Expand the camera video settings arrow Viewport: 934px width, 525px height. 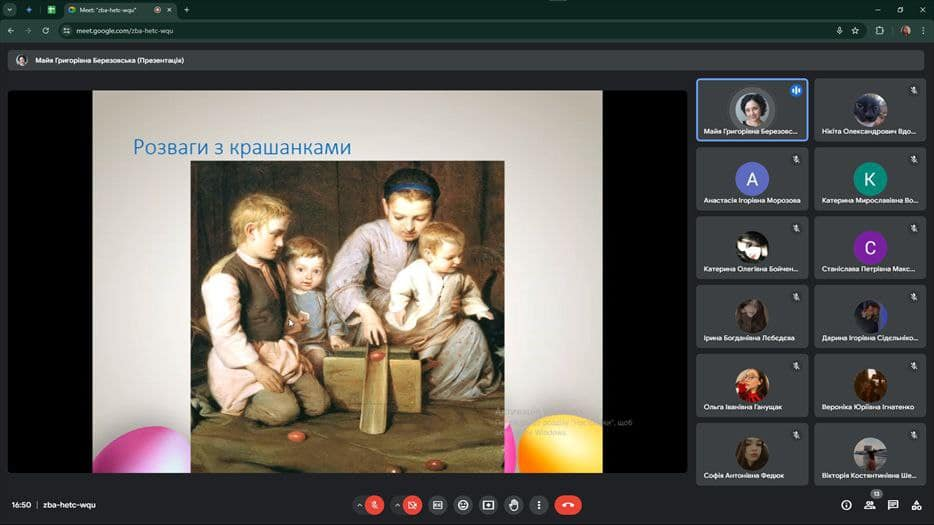(x=396, y=505)
